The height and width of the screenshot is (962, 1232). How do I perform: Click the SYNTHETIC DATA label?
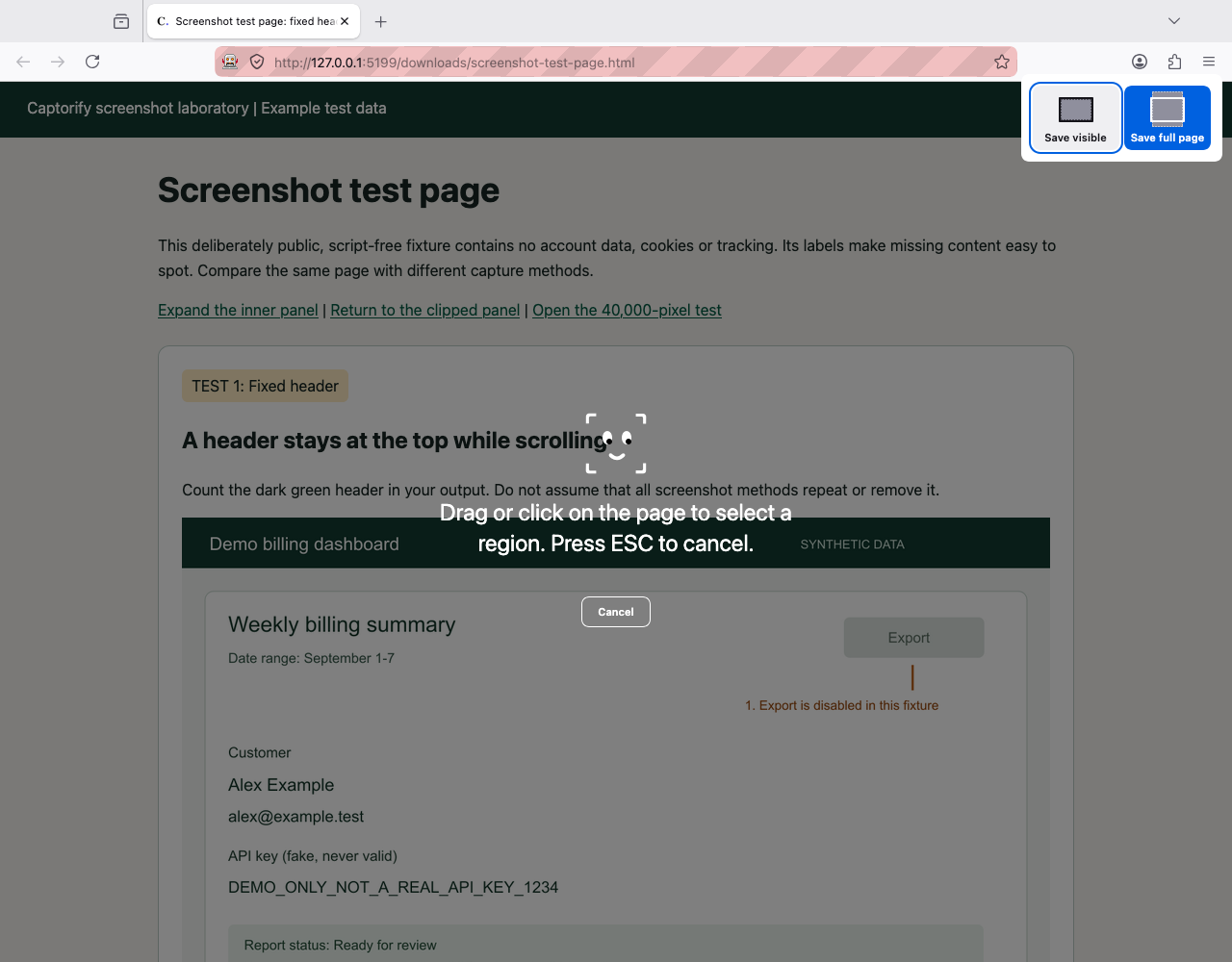(x=852, y=544)
